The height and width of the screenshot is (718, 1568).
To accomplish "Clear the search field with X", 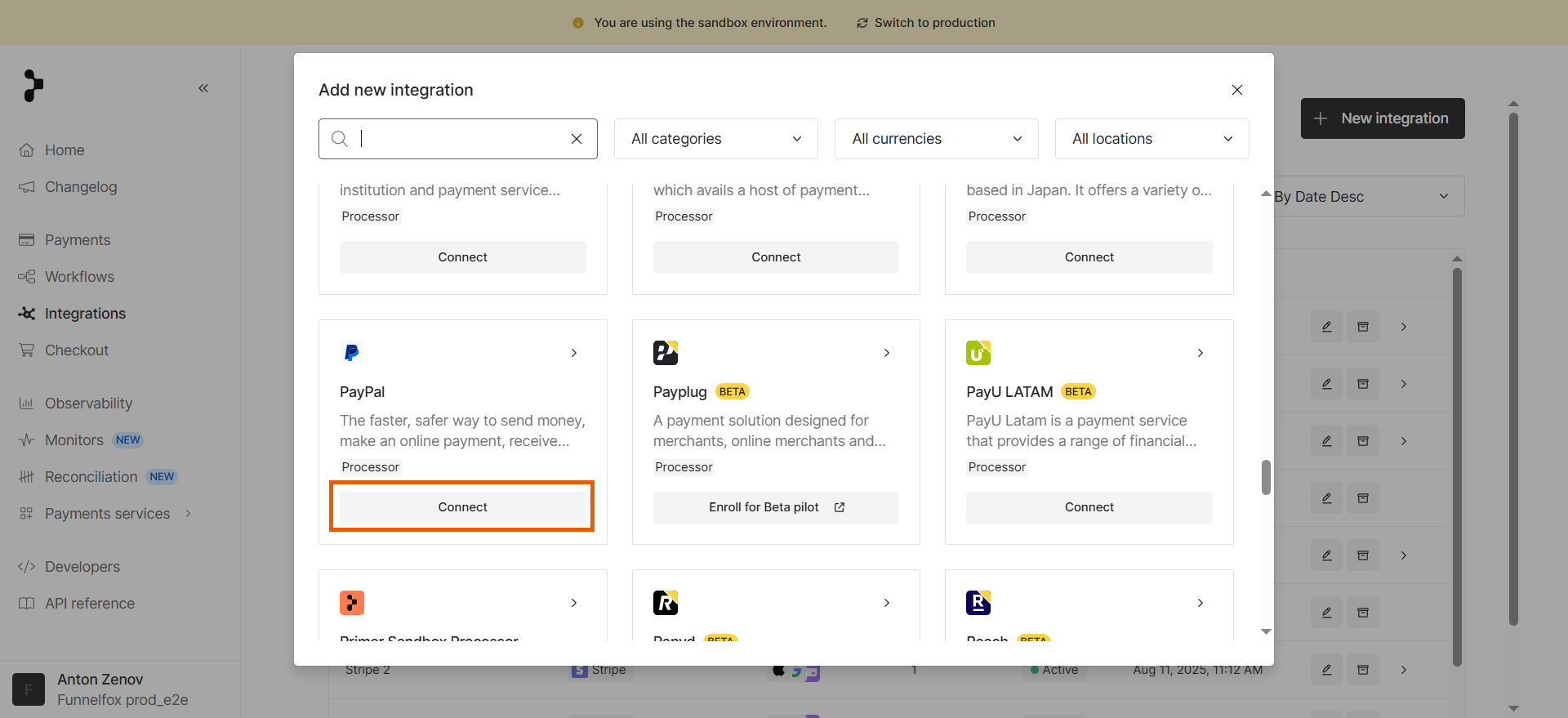I will 577,139.
